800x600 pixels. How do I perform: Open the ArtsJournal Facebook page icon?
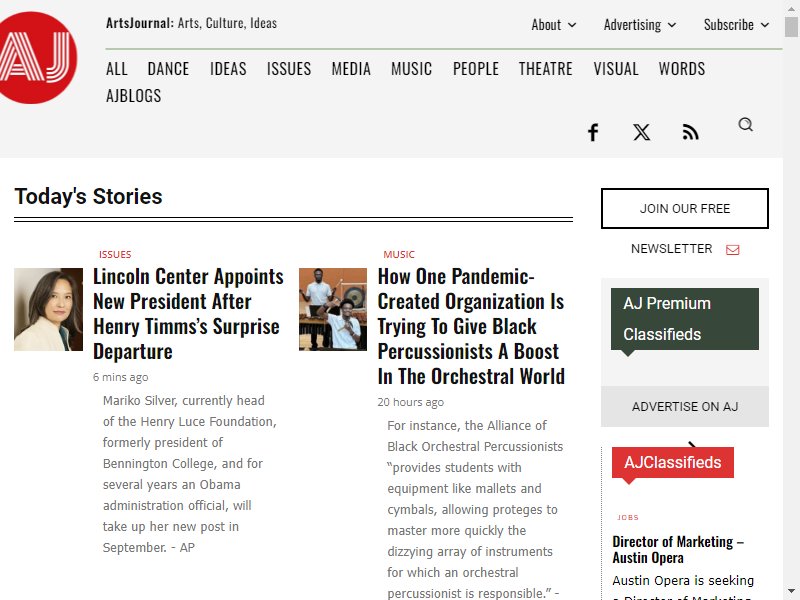point(593,132)
